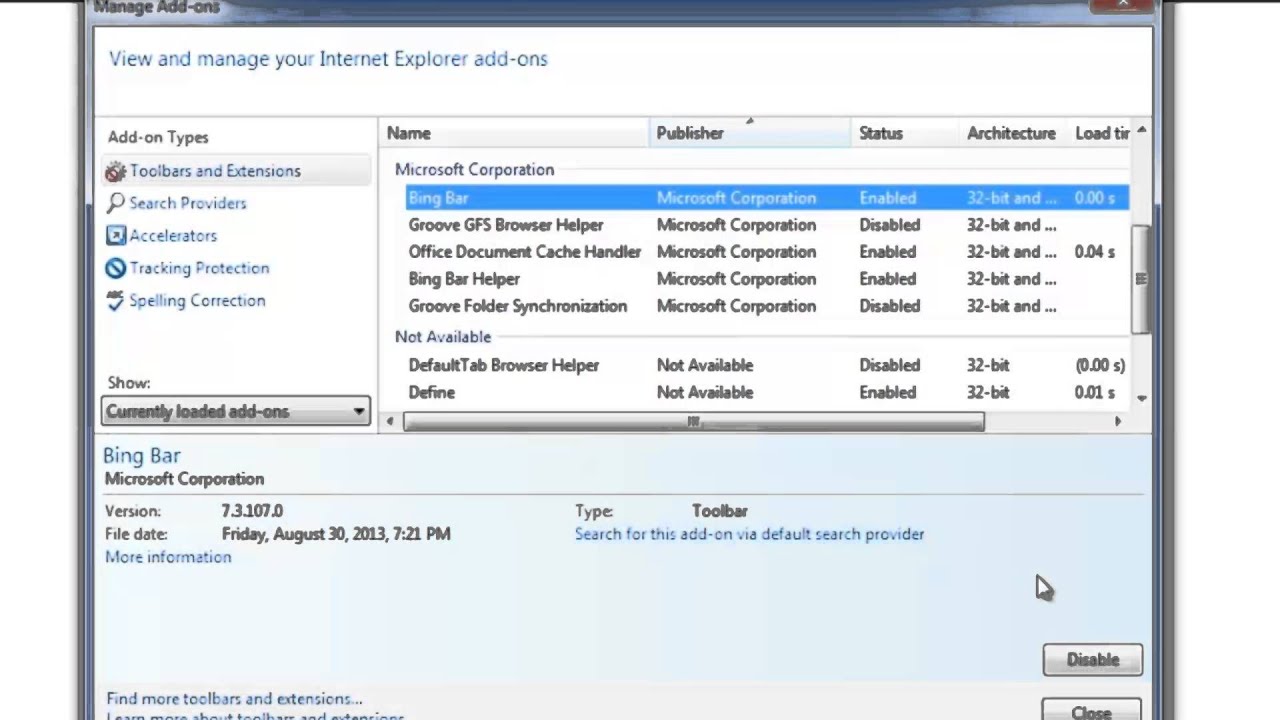The width and height of the screenshot is (1280, 720).
Task: Click 32-bit architecture of DefaultTab Browser Helper
Action: pyautogui.click(x=988, y=365)
